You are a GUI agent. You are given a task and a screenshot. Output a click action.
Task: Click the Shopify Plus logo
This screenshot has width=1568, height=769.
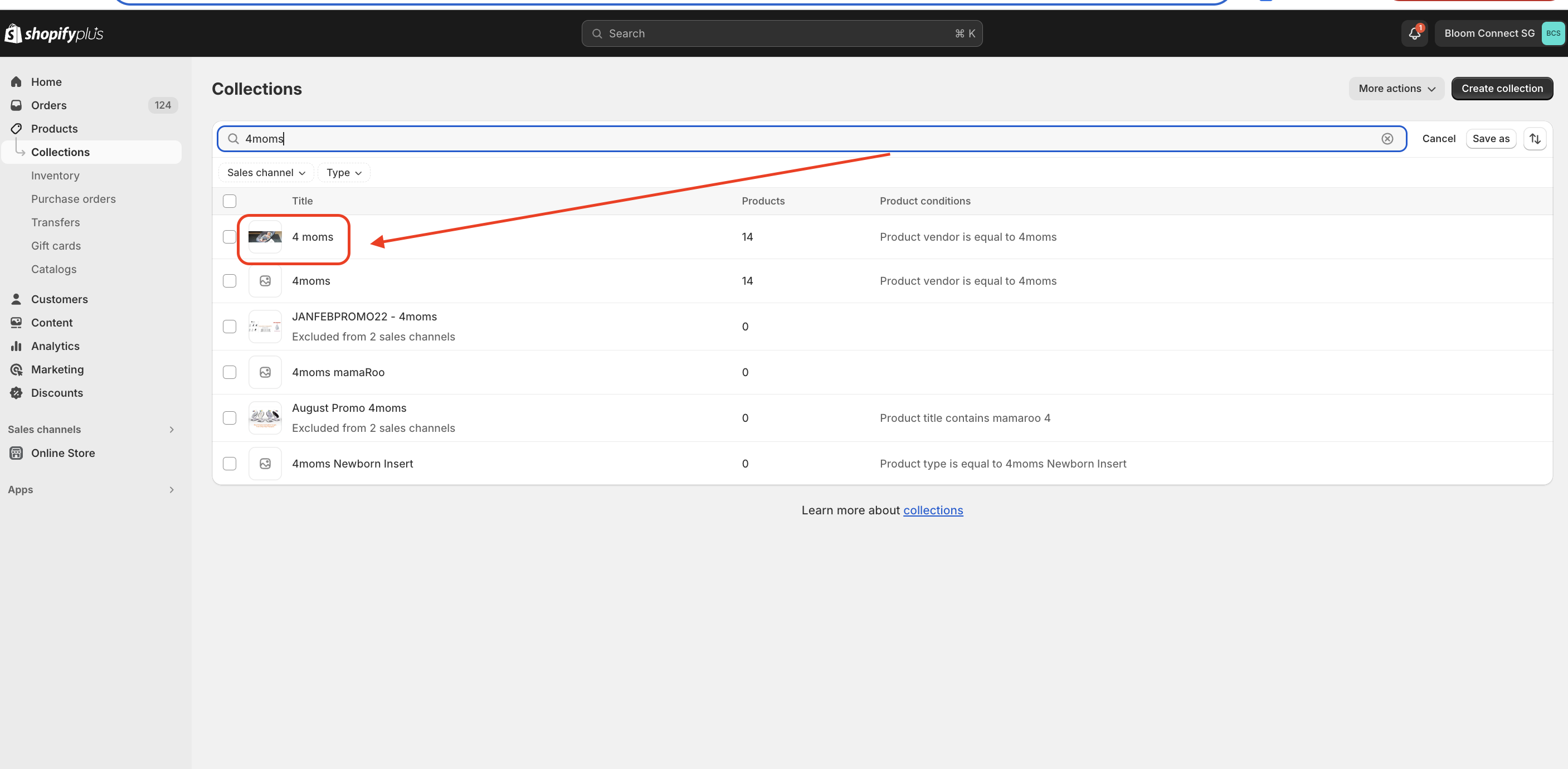coord(53,33)
